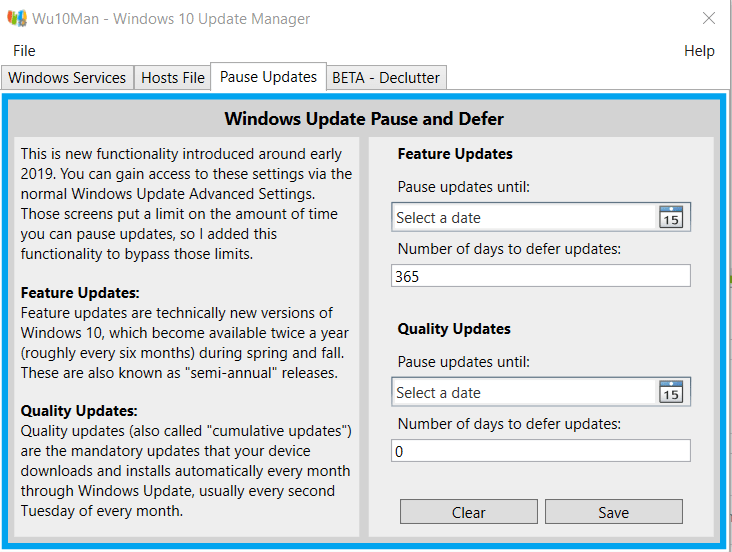Image resolution: width=732 pixels, height=552 pixels.
Task: Select the Pause Updates tab
Action: point(268,77)
